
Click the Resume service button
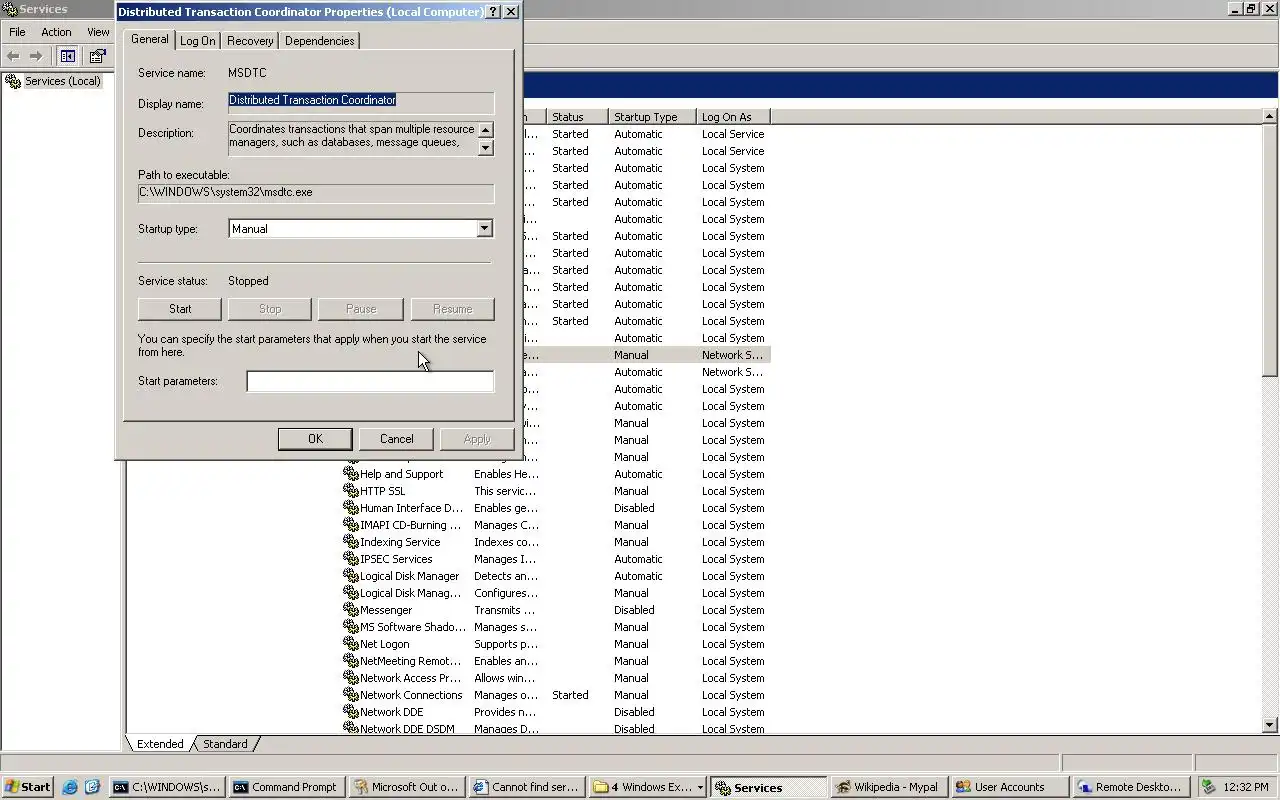[452, 309]
